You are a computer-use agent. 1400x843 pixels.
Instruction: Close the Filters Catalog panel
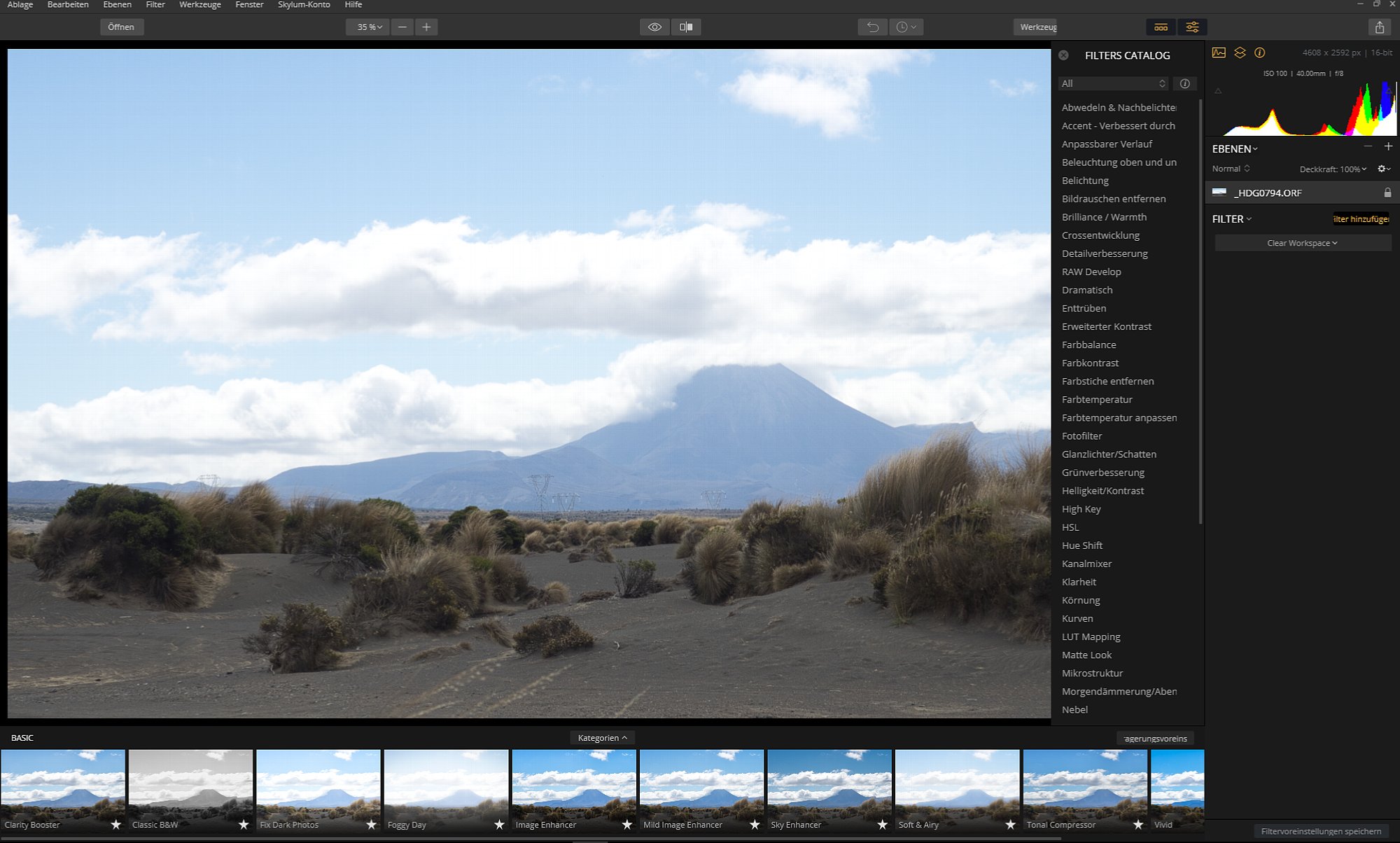coord(1063,55)
